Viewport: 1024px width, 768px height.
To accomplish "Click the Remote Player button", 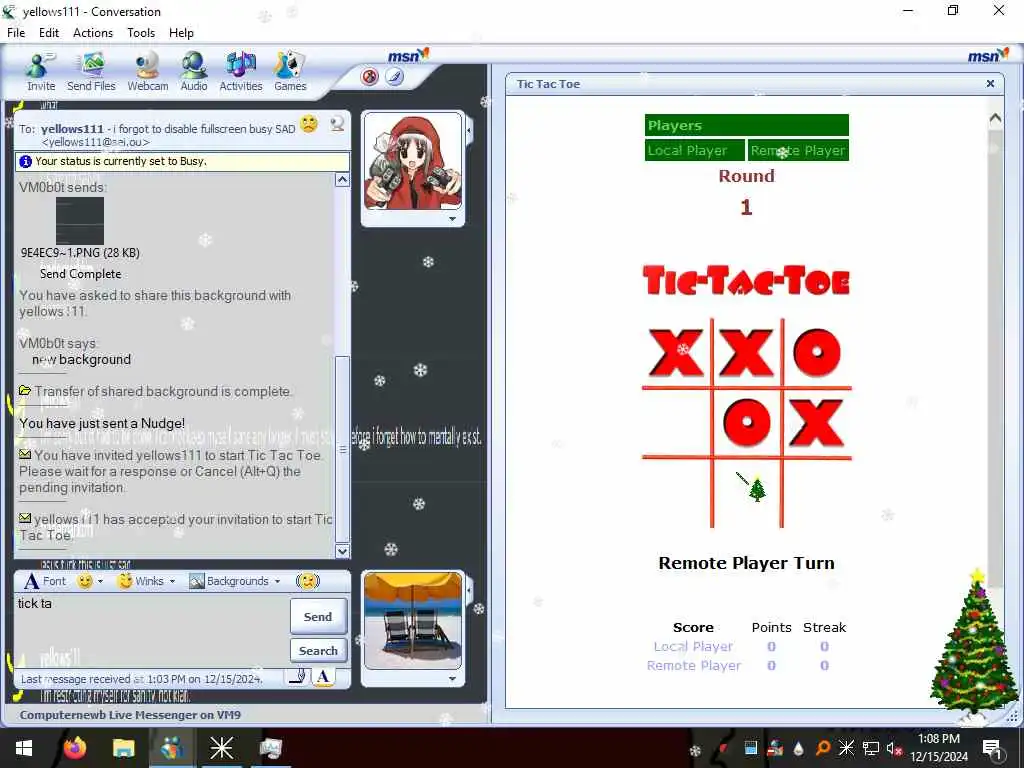I will tap(798, 150).
